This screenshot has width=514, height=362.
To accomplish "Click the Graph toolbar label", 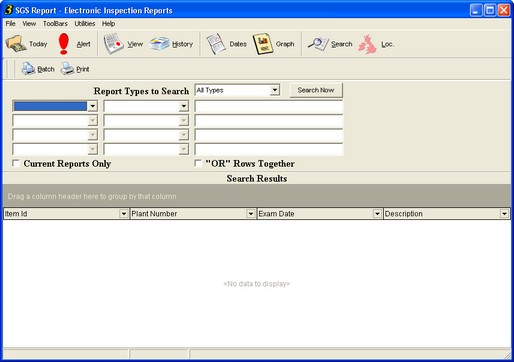I will (285, 44).
